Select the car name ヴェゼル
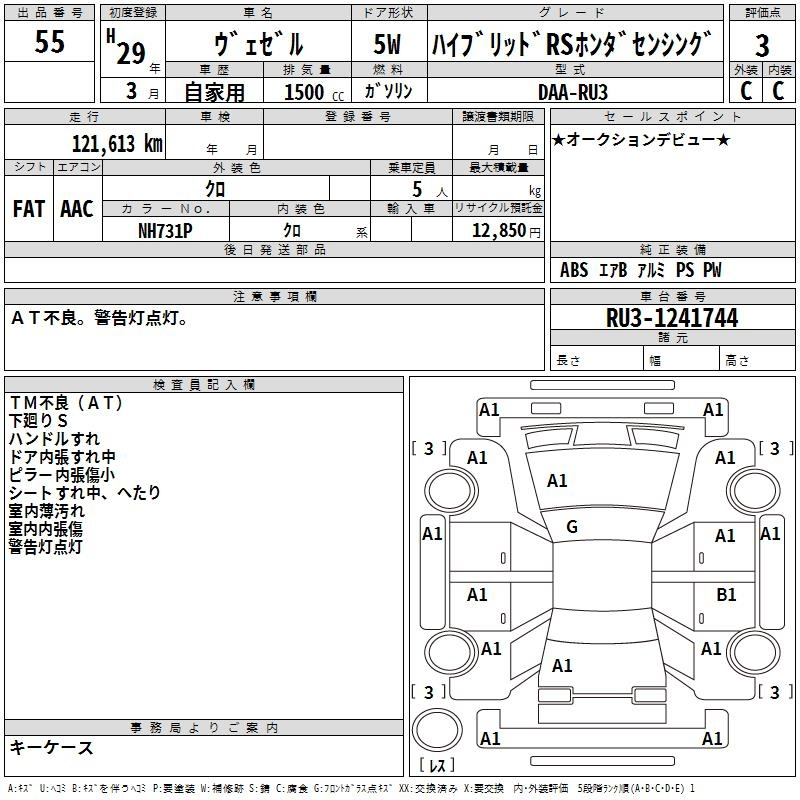The image size is (800, 800). tap(259, 43)
